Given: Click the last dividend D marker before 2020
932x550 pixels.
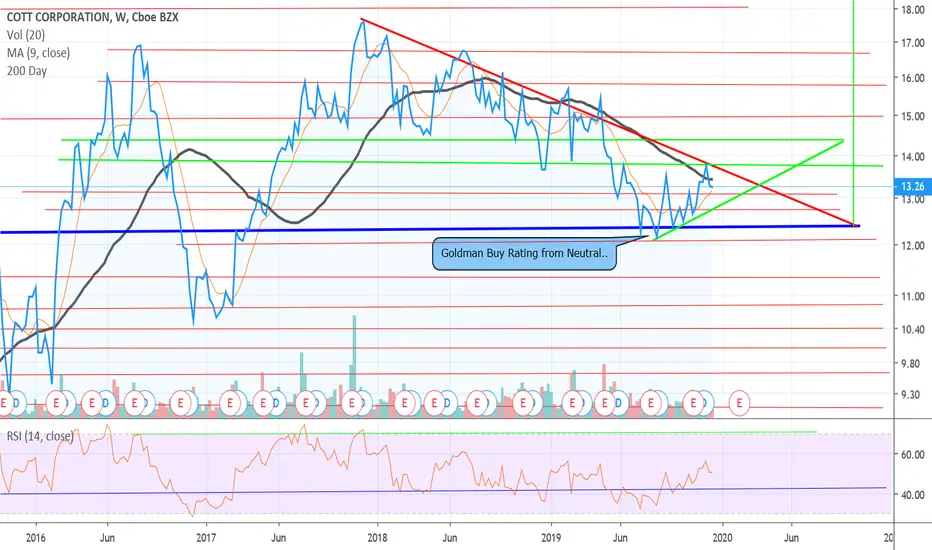Looking at the screenshot, I should tap(706, 403).
